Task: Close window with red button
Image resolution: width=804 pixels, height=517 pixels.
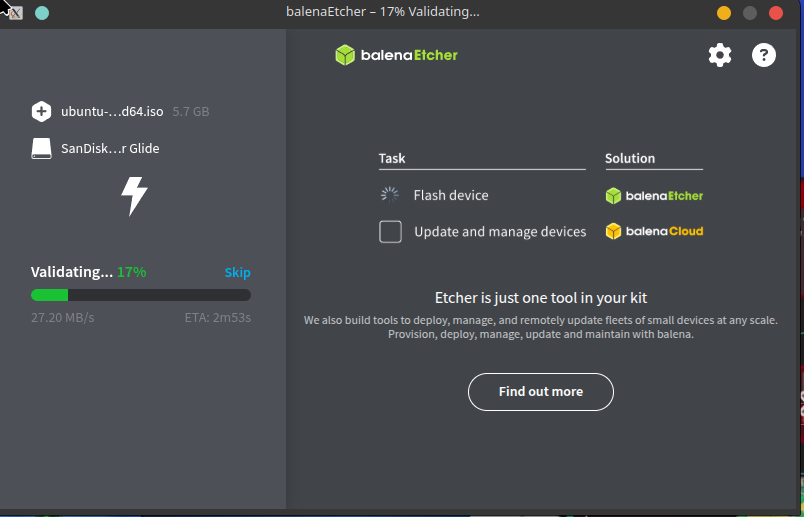Action: [776, 13]
